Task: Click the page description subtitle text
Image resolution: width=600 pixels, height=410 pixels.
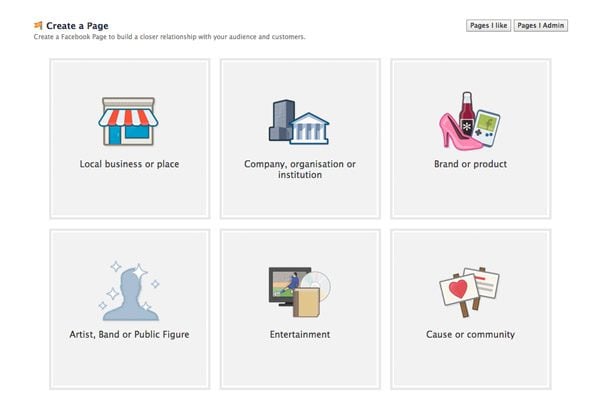Action: pyautogui.click(x=169, y=37)
